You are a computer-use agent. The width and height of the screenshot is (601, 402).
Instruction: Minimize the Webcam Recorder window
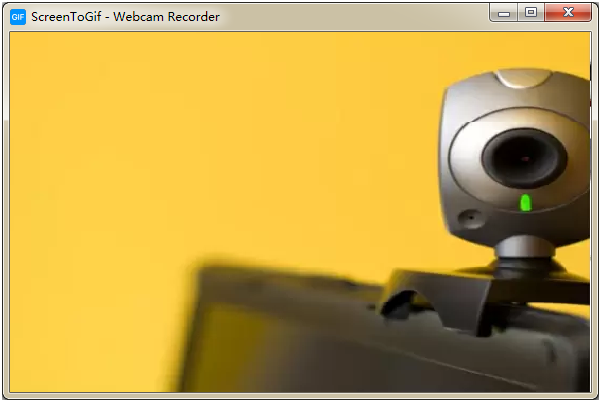click(504, 13)
